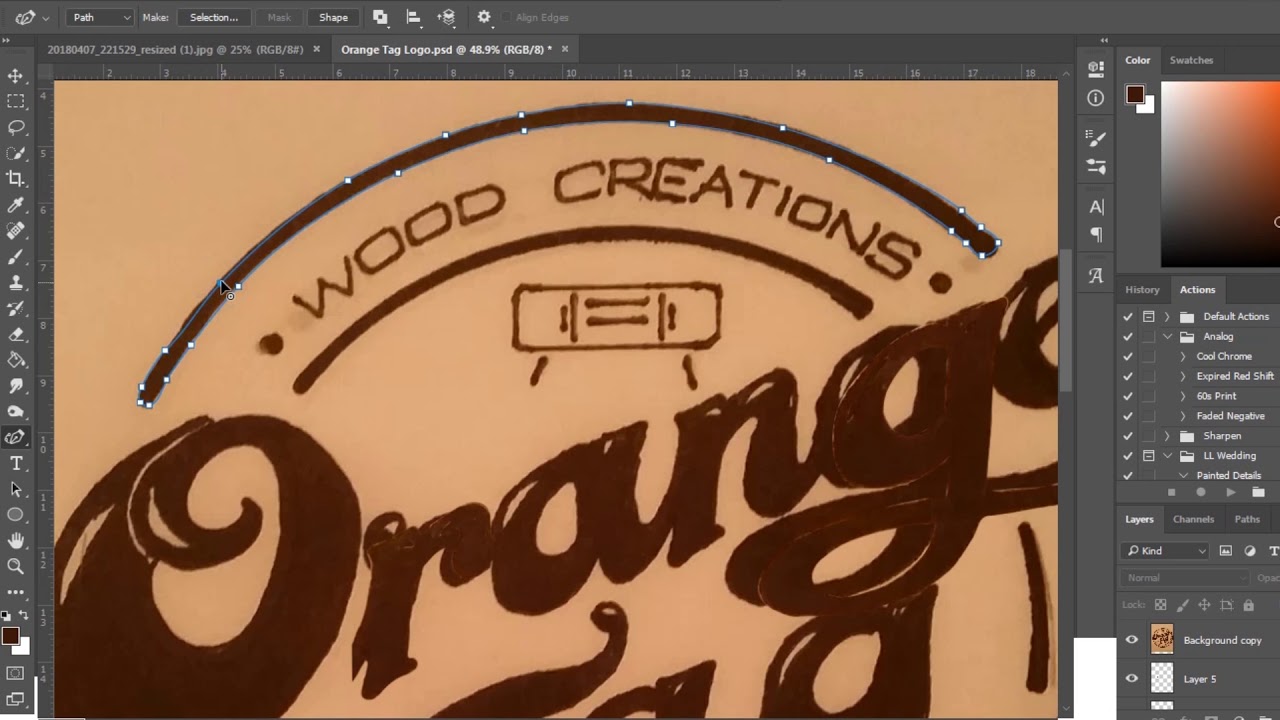The image size is (1280, 720).
Task: Open path operations menu
Action: tap(380, 17)
